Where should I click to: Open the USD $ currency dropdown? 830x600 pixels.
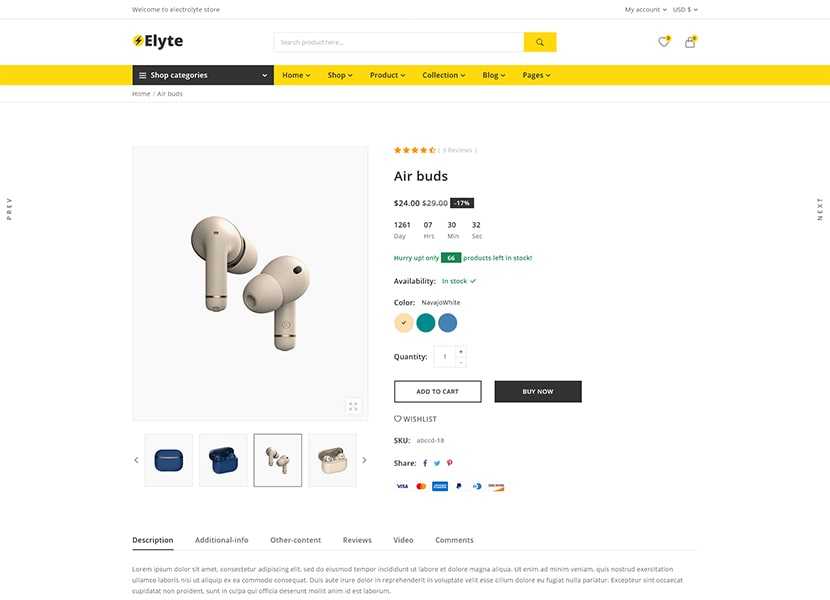click(685, 10)
